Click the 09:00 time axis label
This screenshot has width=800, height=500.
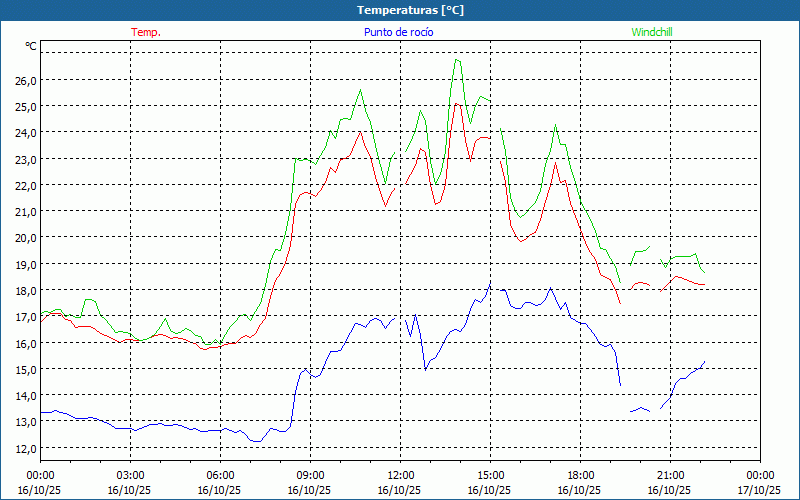click(310, 475)
